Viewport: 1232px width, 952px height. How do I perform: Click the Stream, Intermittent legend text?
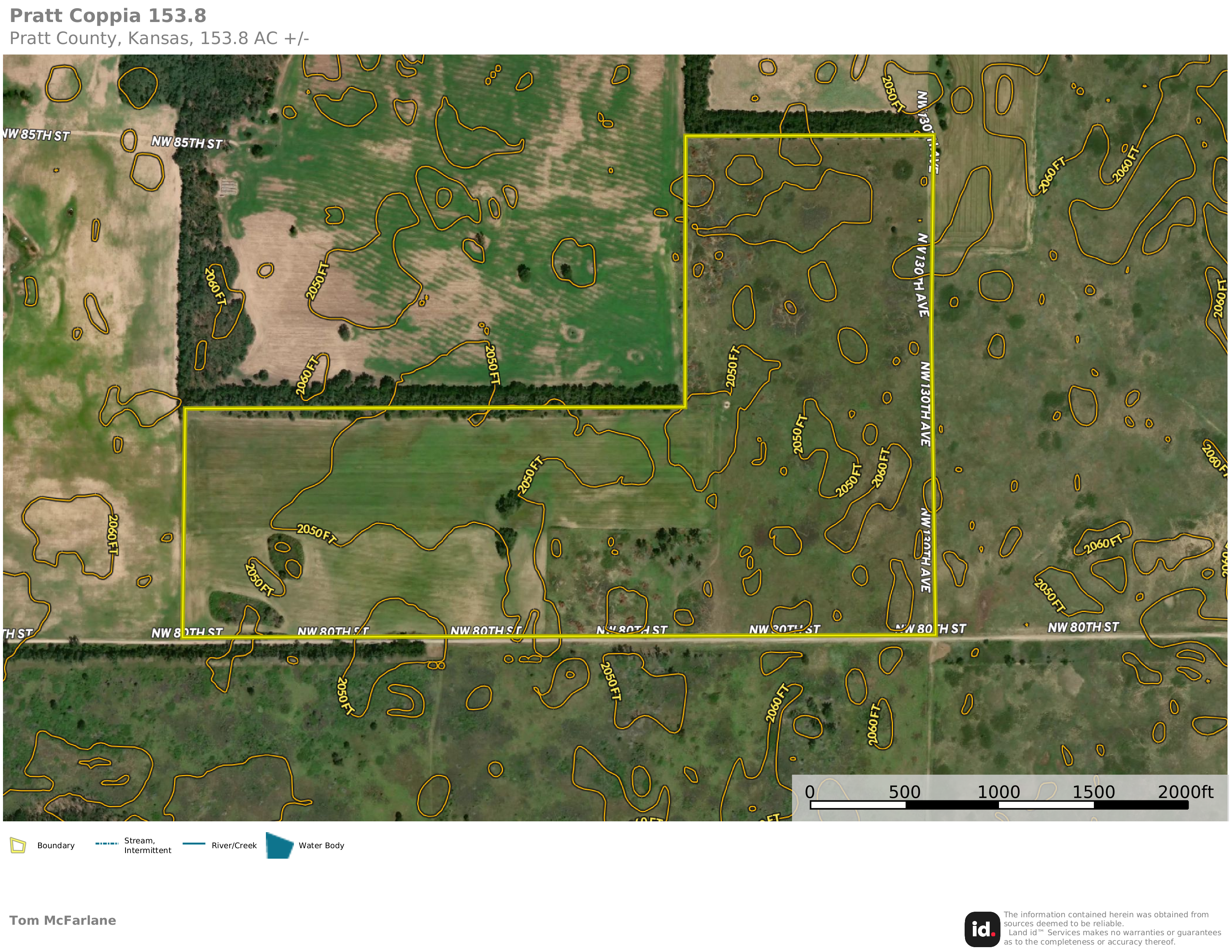click(x=147, y=845)
